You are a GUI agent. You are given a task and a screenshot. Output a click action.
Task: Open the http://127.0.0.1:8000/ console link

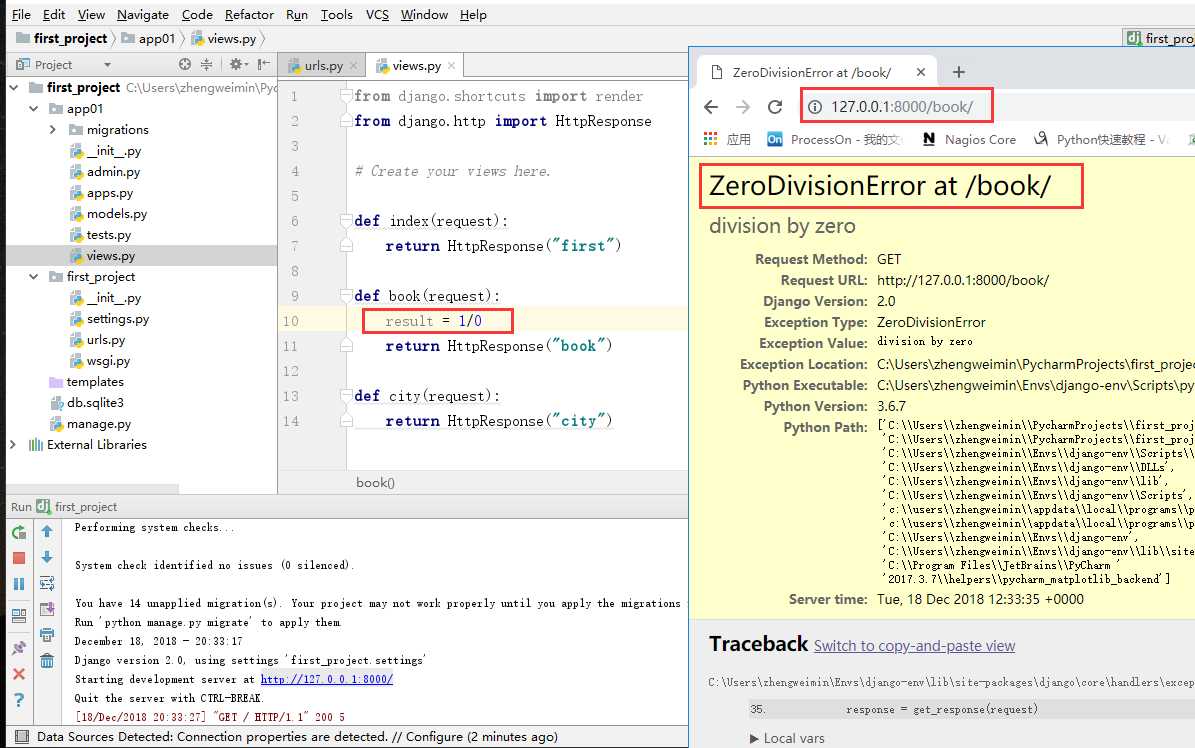326,679
